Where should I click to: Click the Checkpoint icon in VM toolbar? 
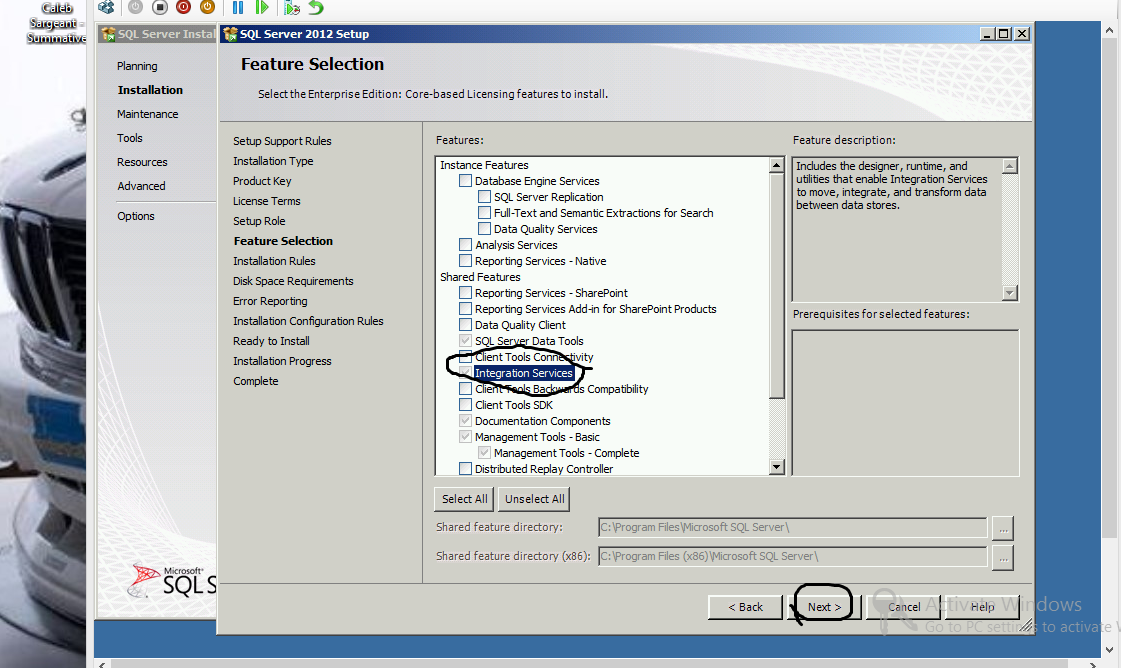(291, 7)
